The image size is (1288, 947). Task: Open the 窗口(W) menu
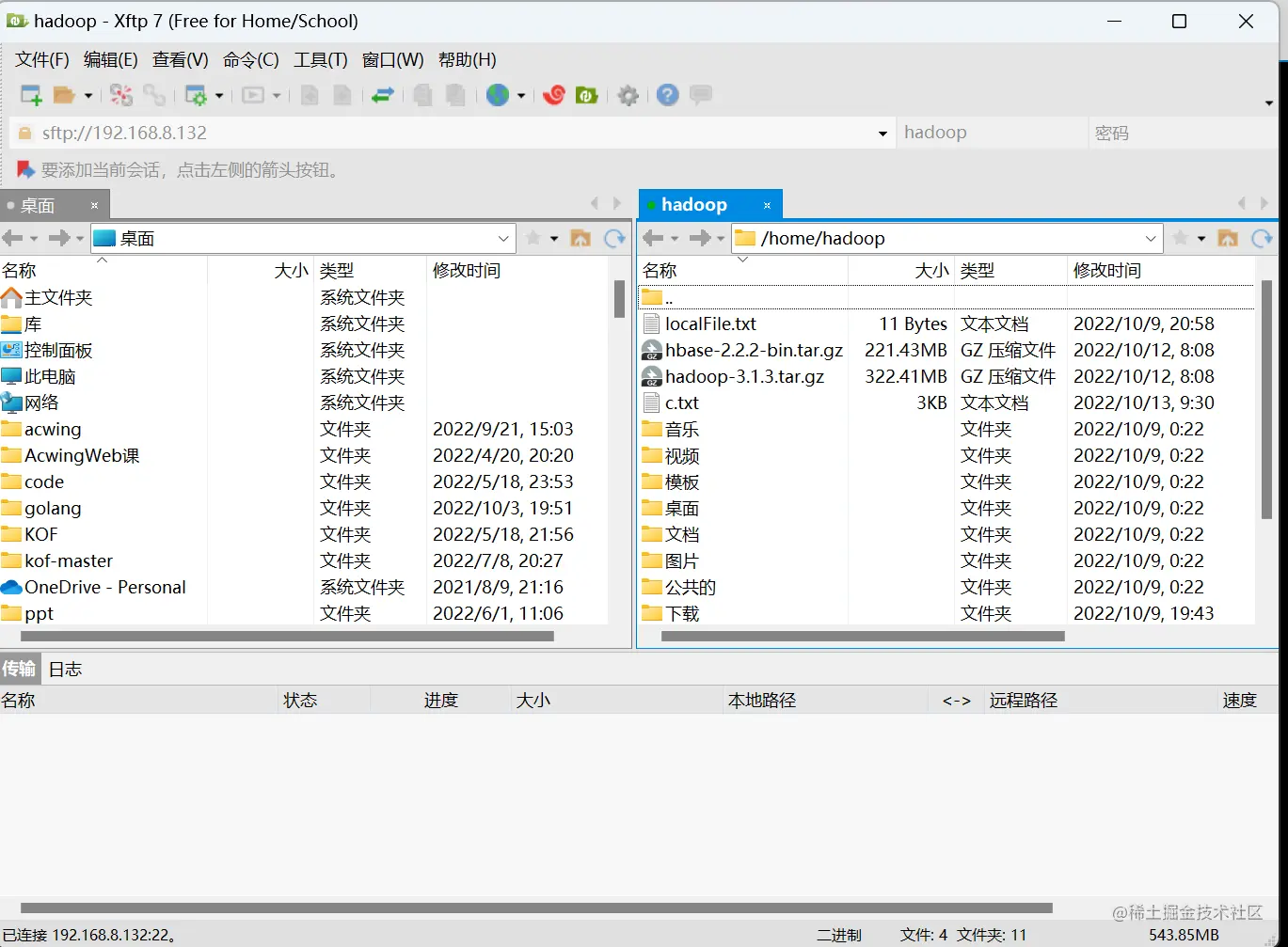[x=393, y=60]
